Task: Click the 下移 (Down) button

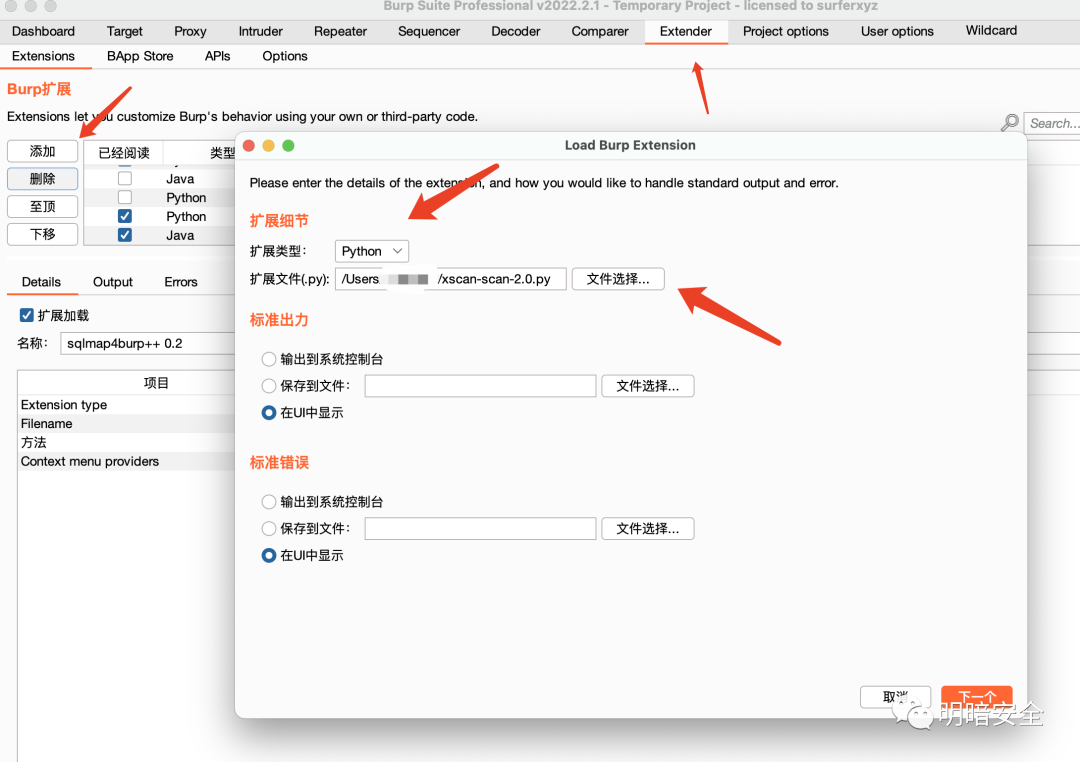Action: click(x=43, y=234)
